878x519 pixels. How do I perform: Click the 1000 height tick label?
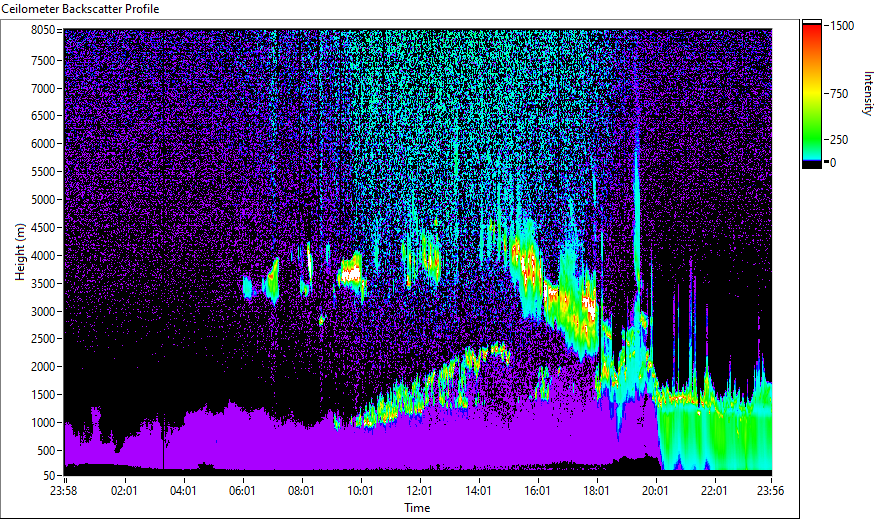pyautogui.click(x=43, y=423)
